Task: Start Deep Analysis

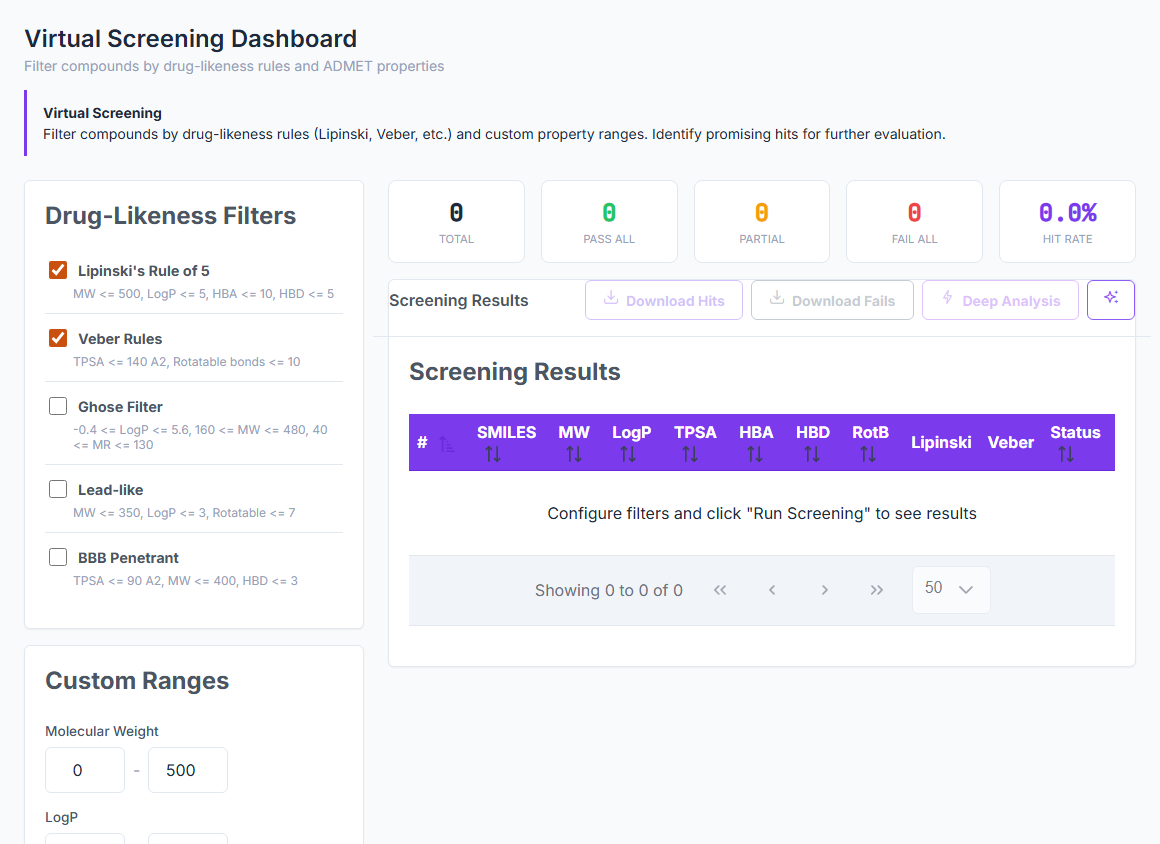Action: (1000, 300)
